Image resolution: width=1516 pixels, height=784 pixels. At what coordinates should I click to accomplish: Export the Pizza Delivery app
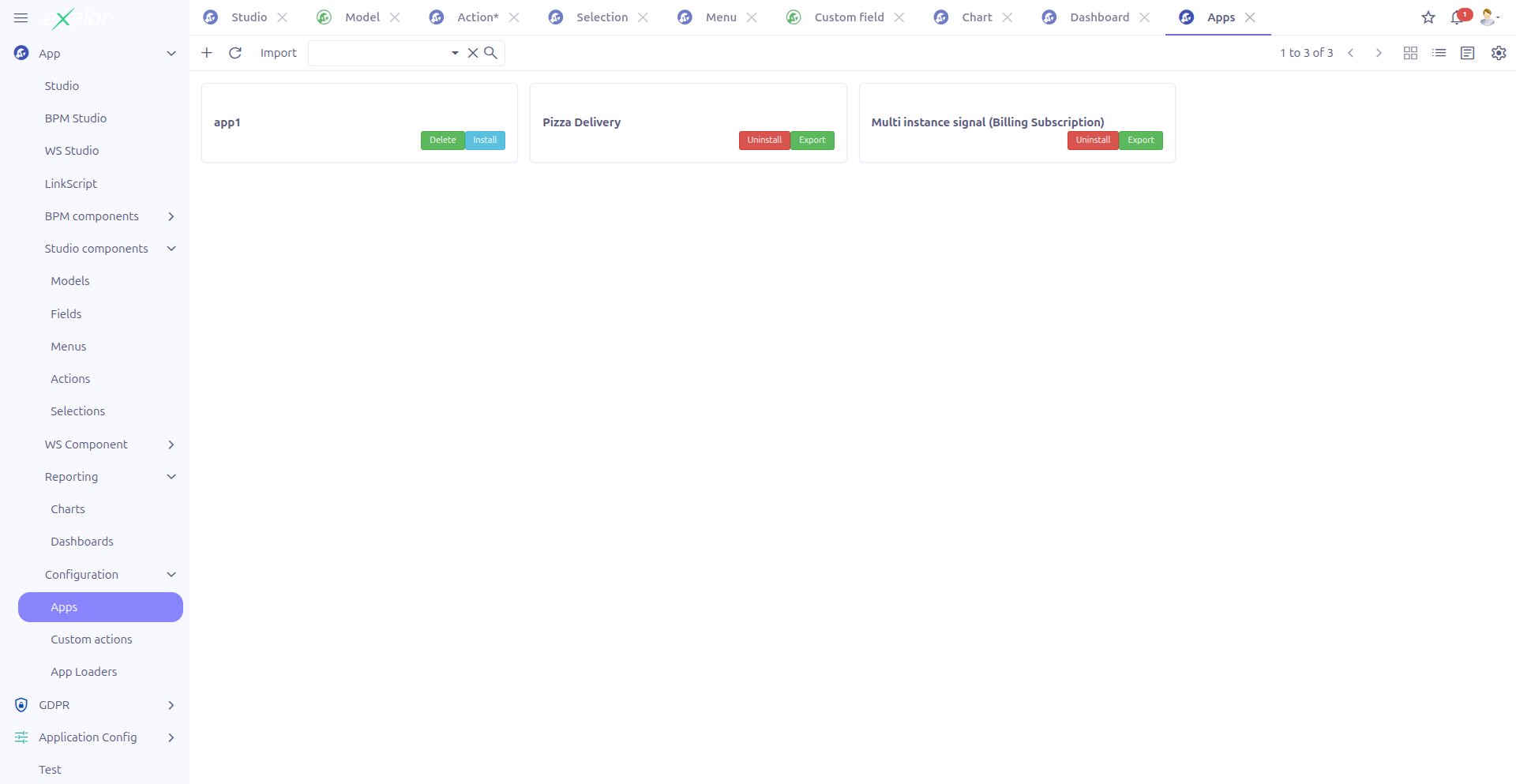pyautogui.click(x=812, y=140)
